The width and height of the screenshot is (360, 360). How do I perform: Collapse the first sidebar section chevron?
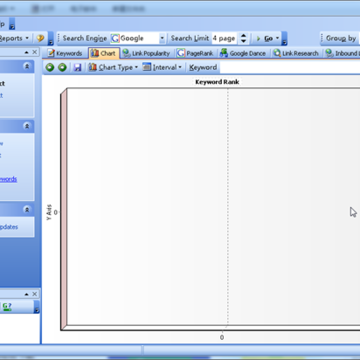point(27,66)
